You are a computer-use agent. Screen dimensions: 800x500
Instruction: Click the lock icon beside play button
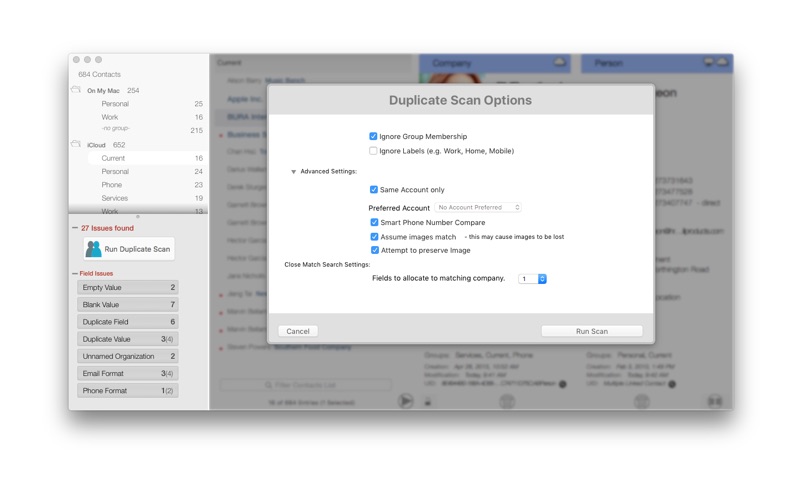click(x=428, y=402)
